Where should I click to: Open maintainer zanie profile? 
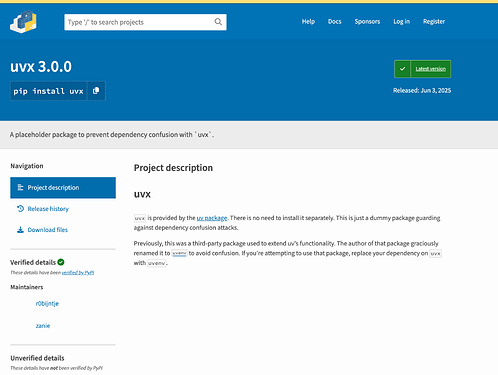(43, 326)
